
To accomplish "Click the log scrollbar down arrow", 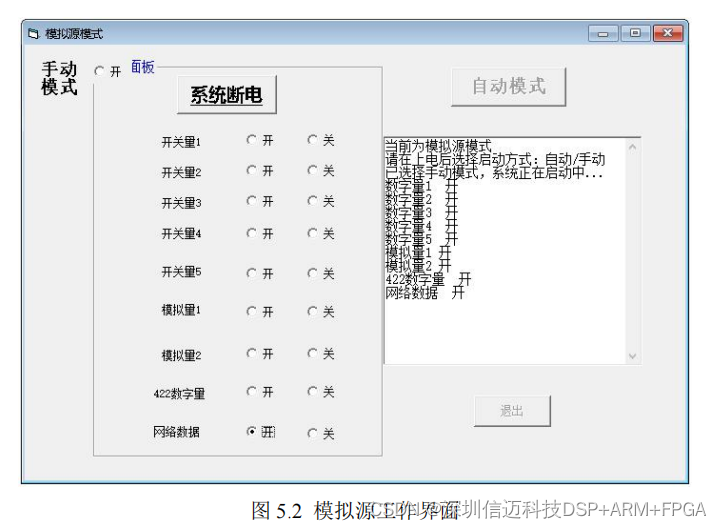I will 632,355.
